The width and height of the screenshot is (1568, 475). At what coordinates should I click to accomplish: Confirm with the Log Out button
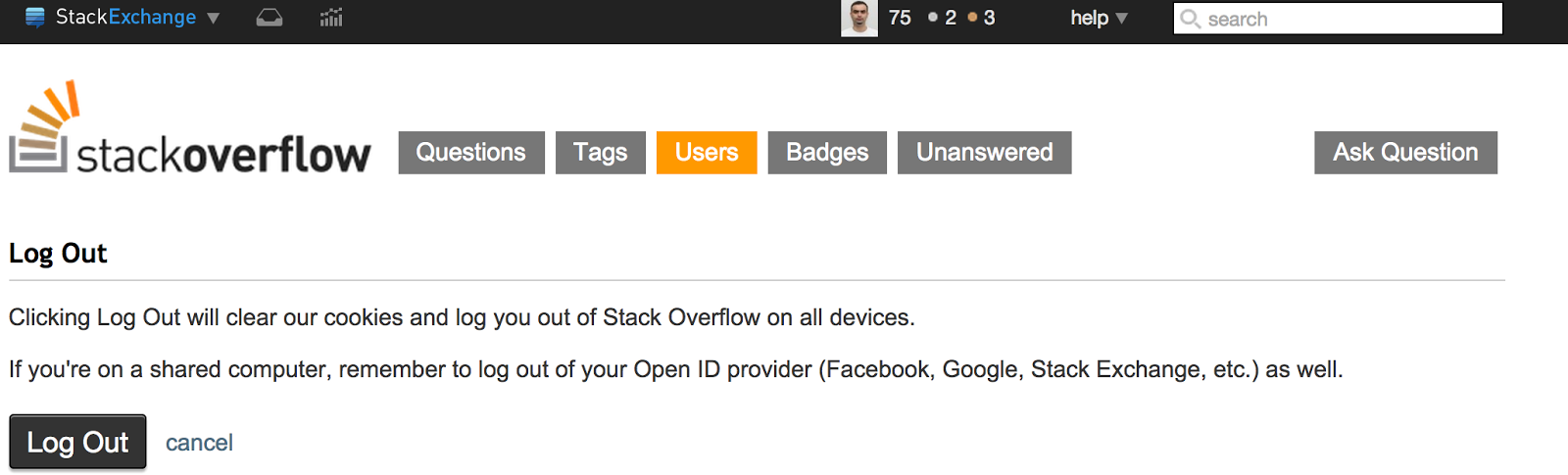77,442
